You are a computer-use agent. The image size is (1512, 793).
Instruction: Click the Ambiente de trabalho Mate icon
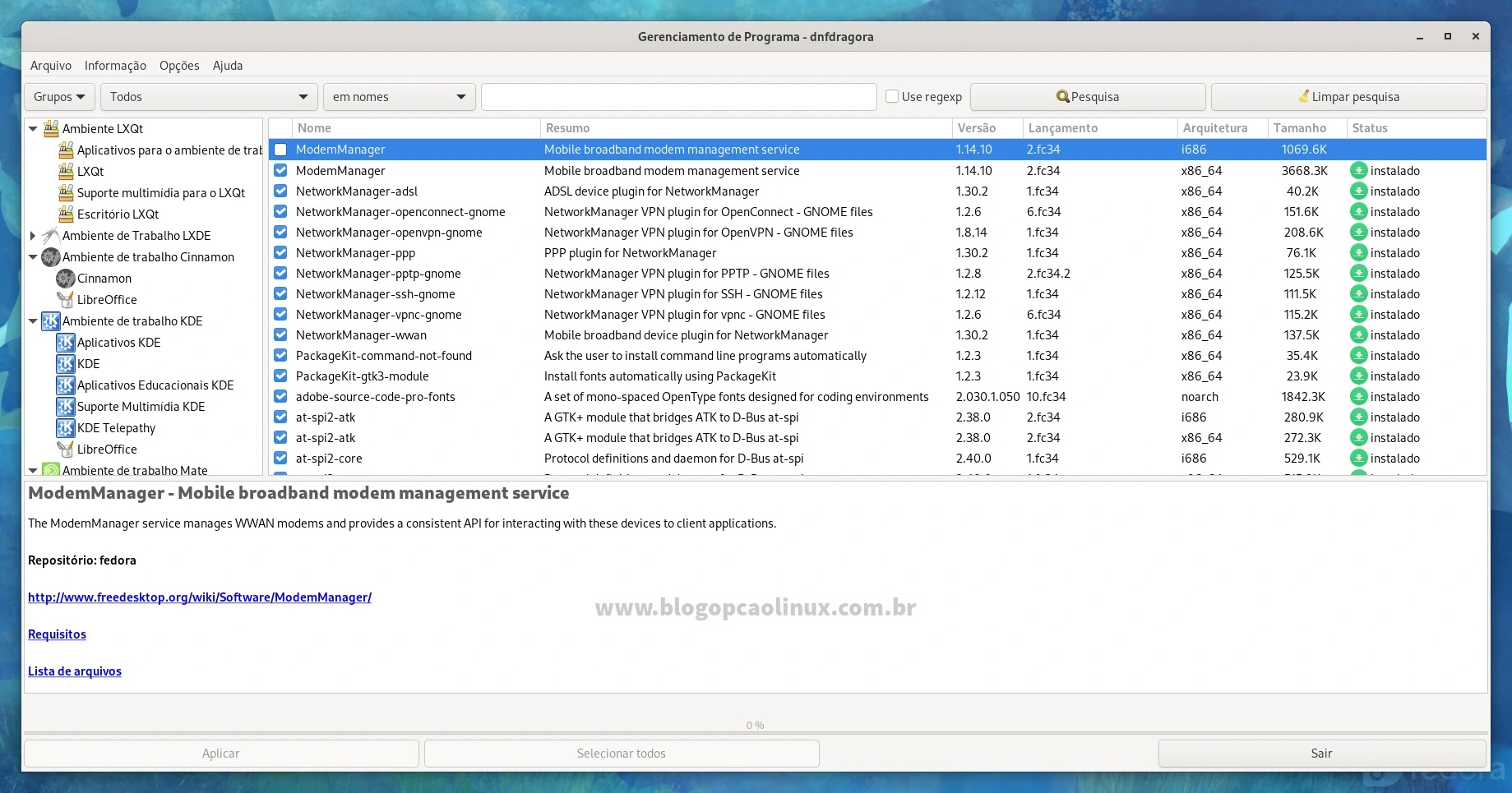click(51, 469)
